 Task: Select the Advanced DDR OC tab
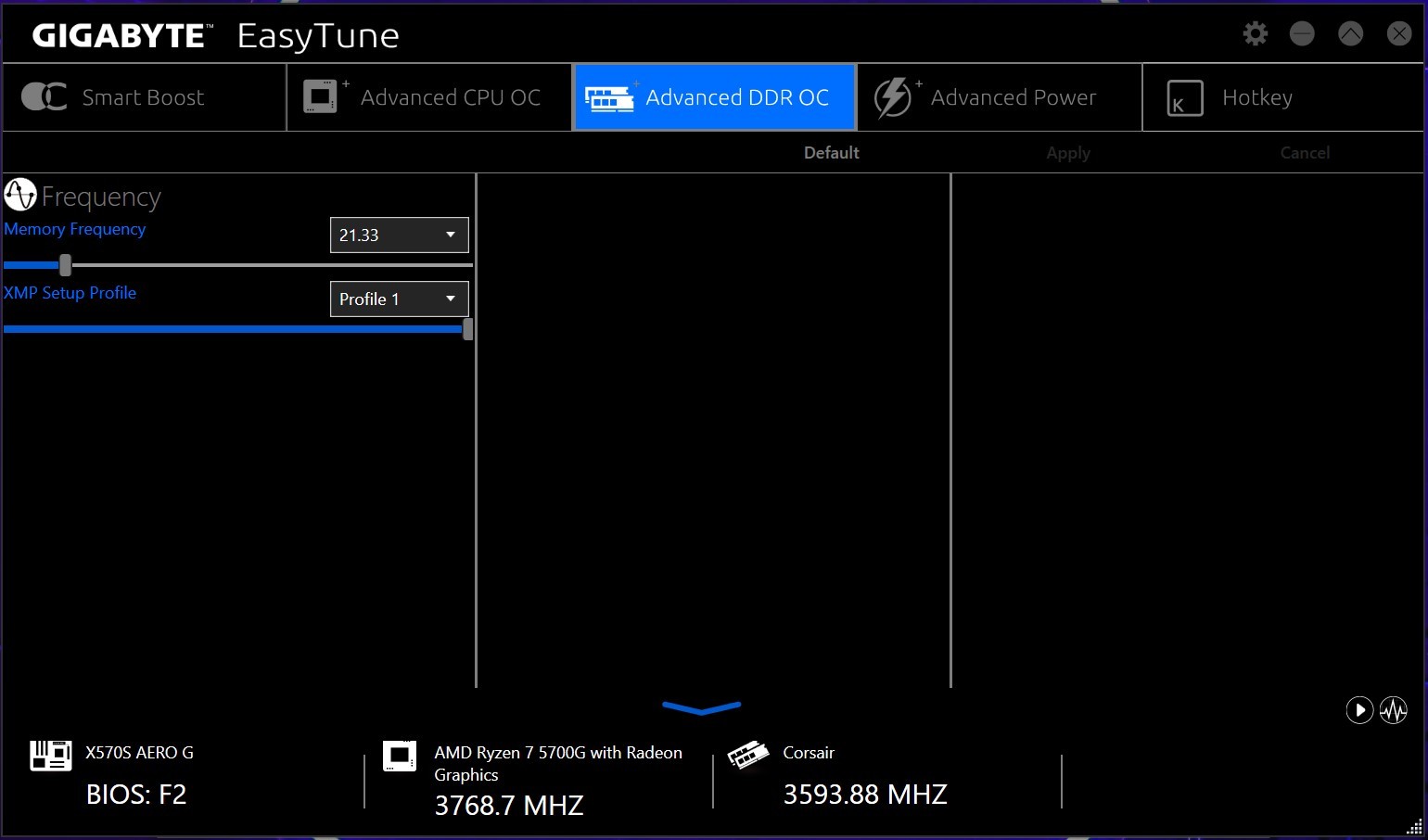pos(715,97)
